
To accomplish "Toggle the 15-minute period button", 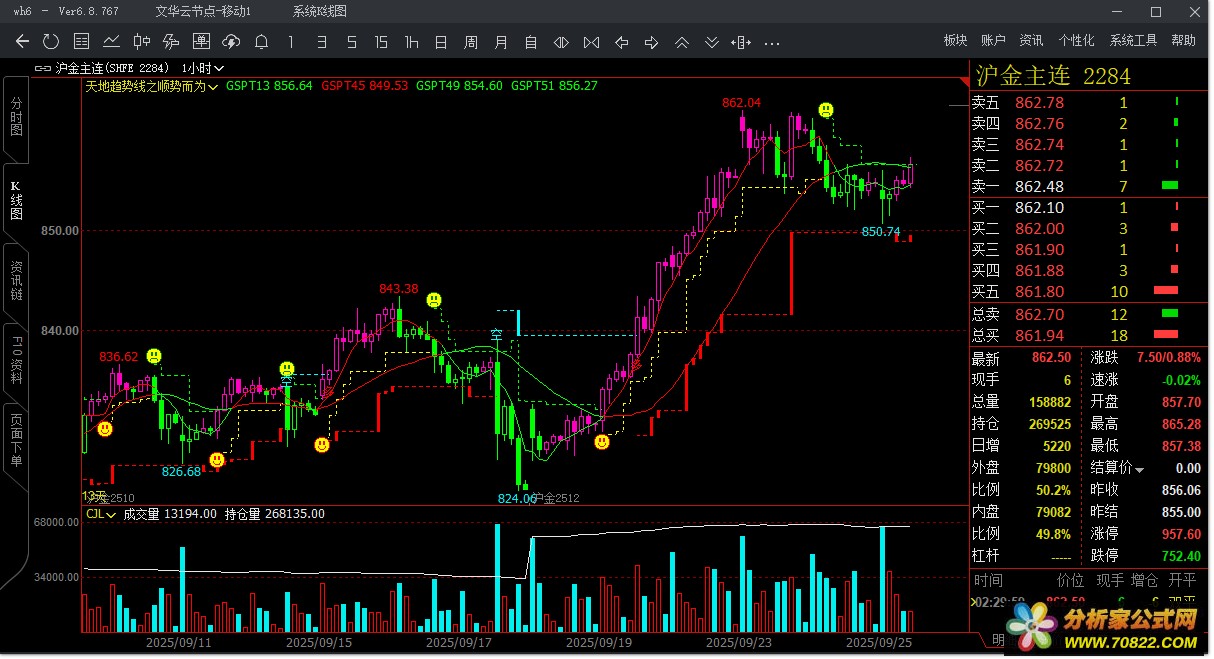I will 381,42.
